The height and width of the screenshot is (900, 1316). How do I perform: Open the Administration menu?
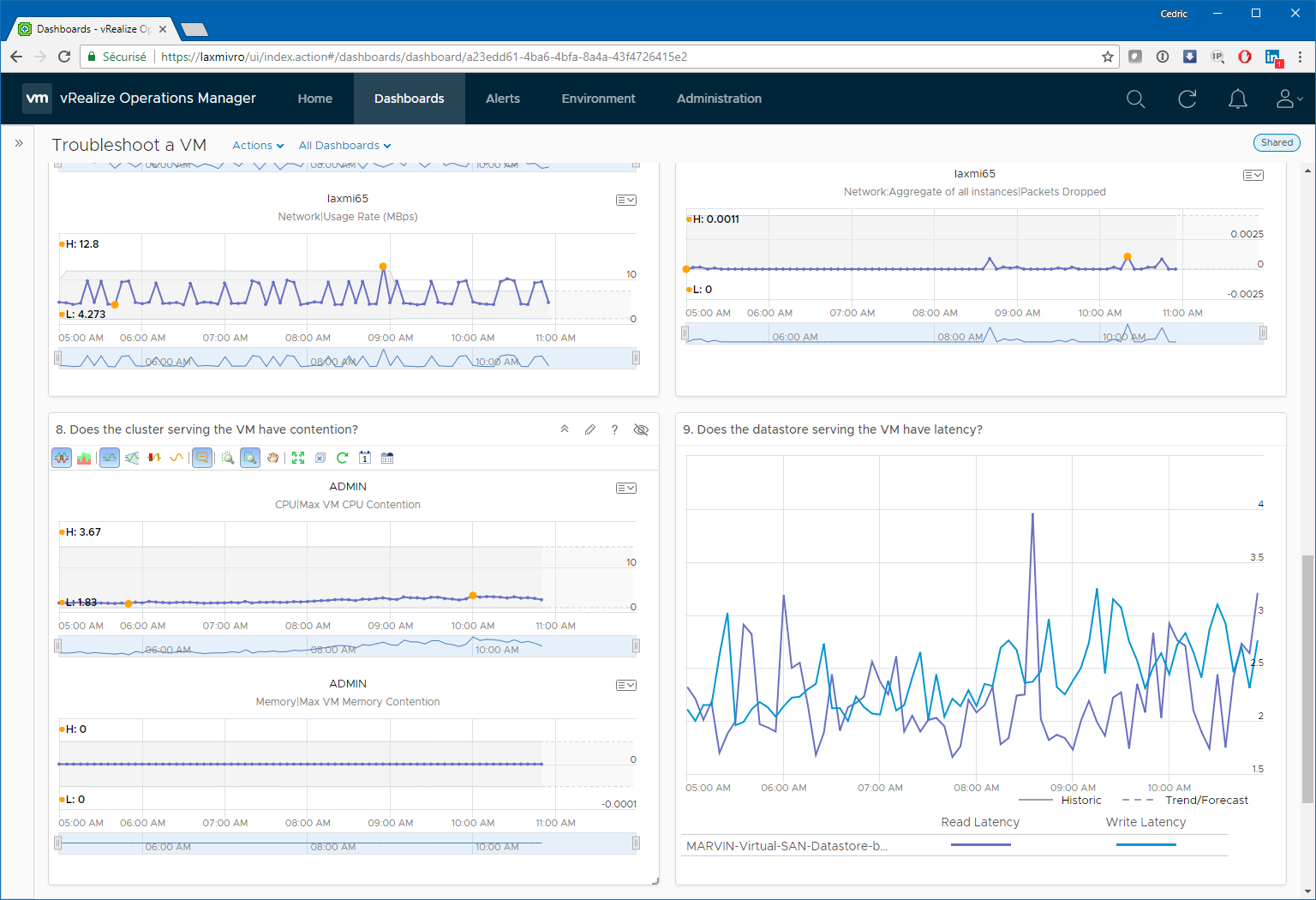tap(719, 99)
